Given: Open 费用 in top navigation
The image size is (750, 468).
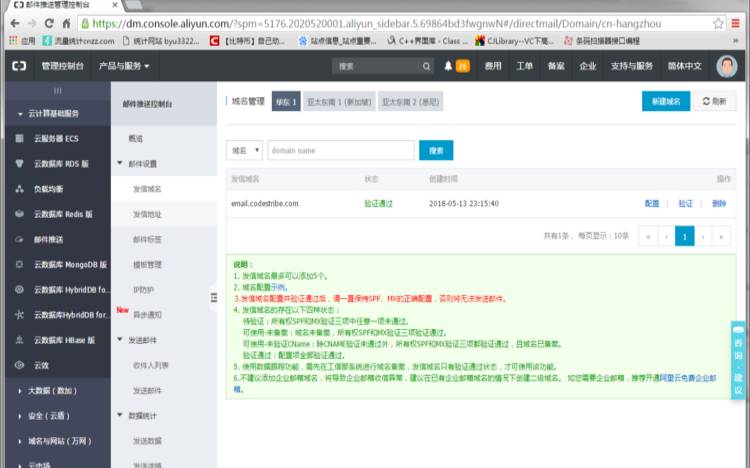Looking at the screenshot, I should point(493,66).
